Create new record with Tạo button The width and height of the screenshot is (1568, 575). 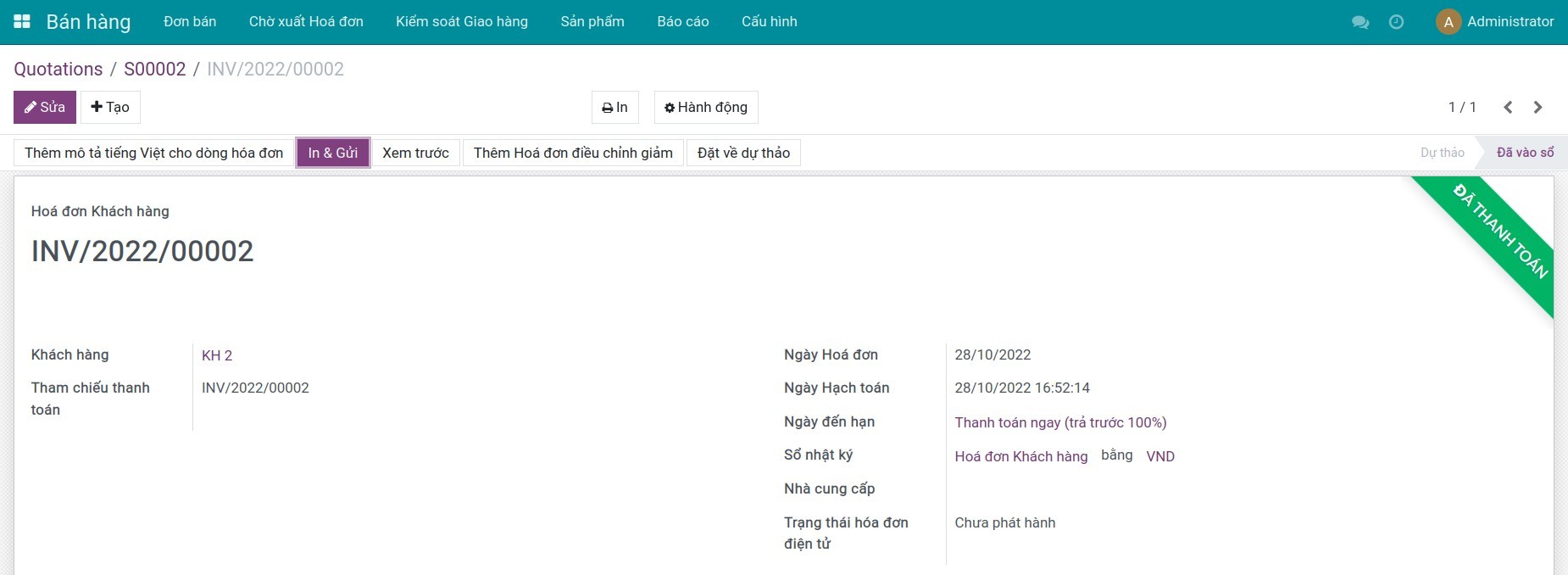point(110,108)
